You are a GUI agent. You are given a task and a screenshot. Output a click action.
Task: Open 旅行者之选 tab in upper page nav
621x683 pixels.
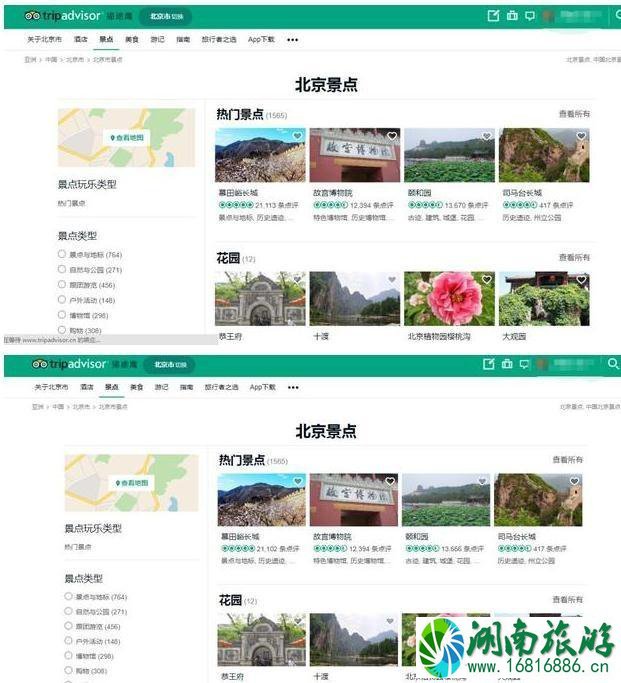219,39
